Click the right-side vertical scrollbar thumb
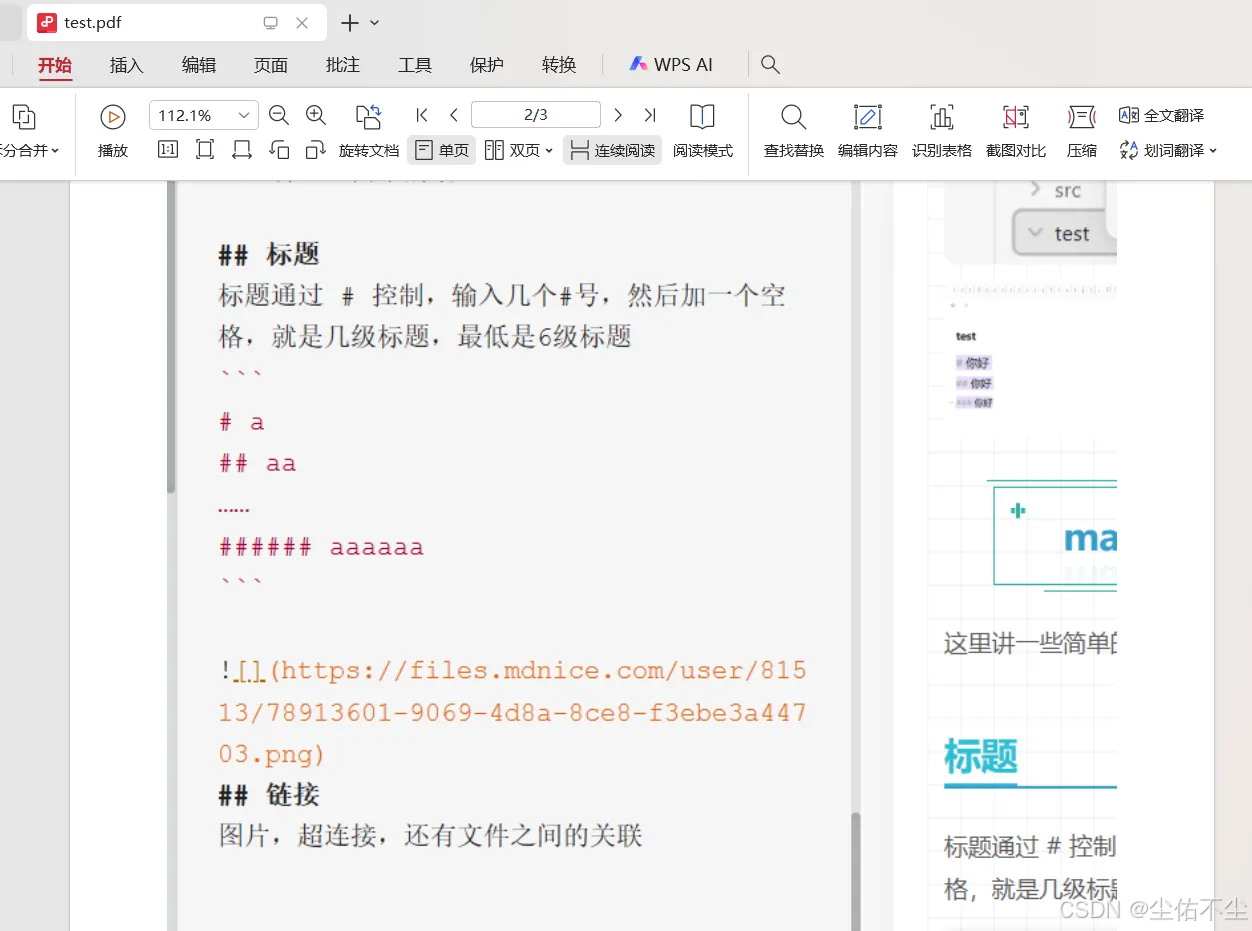The width and height of the screenshot is (1252, 931). pos(856,871)
